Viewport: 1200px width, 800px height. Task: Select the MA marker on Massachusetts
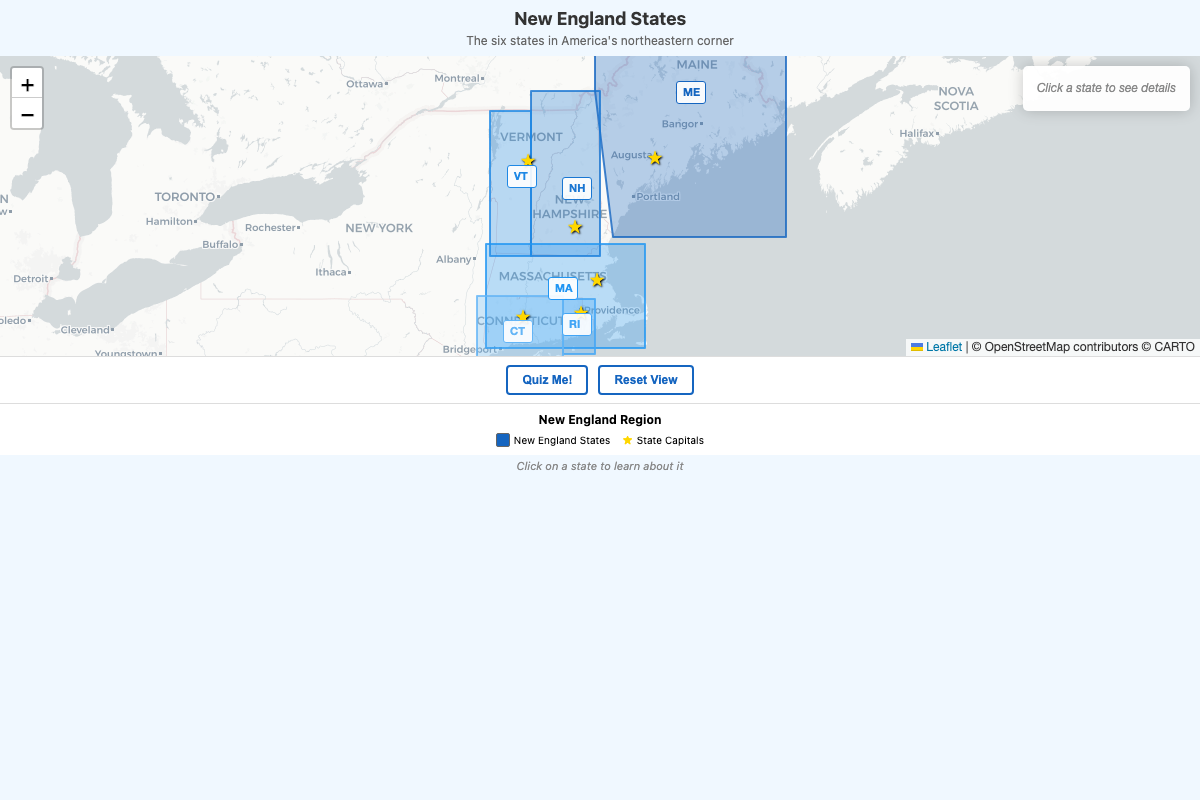pos(563,288)
